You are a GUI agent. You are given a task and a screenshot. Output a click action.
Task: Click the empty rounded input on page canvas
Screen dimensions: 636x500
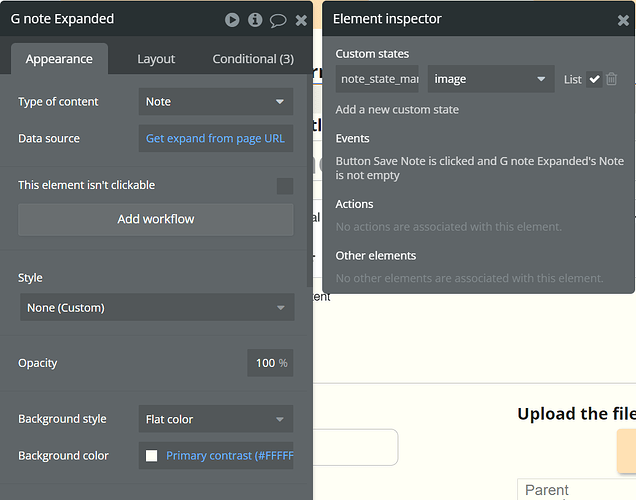tap(356, 447)
